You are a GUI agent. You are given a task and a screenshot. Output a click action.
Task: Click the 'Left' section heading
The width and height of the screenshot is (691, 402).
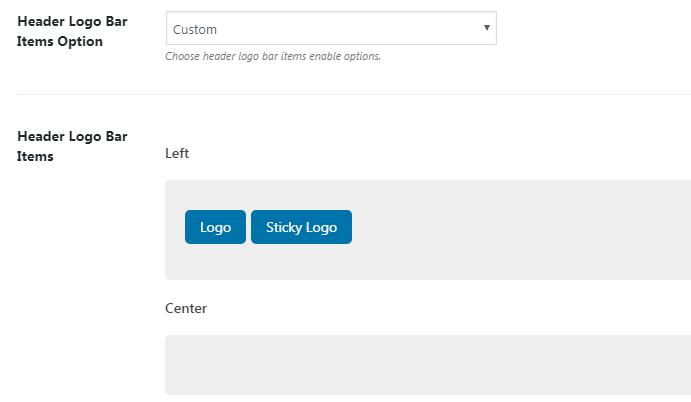[177, 153]
